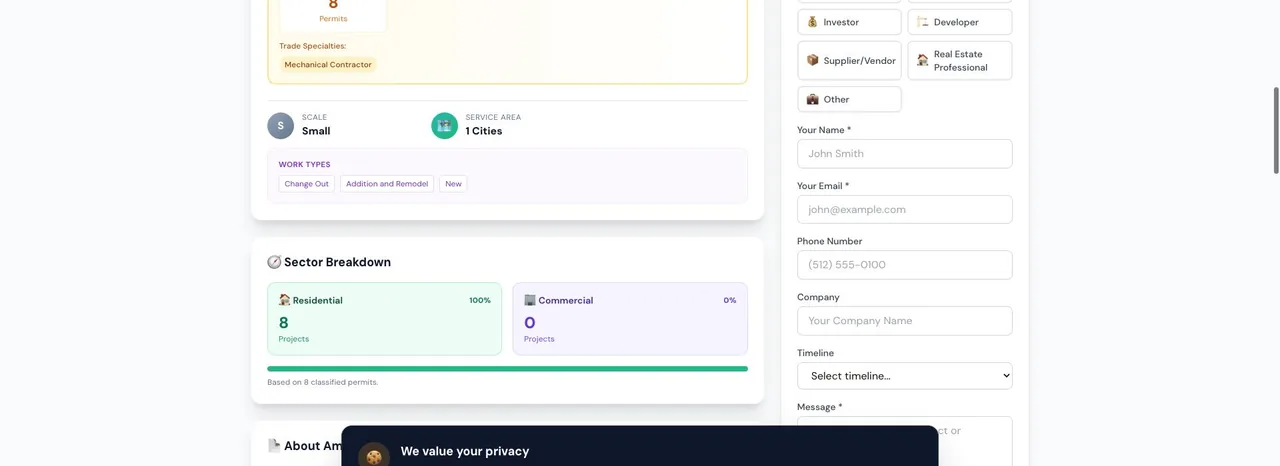Viewport: 1280px width, 466px height.
Task: Open the Commercial projects card
Action: pos(630,319)
